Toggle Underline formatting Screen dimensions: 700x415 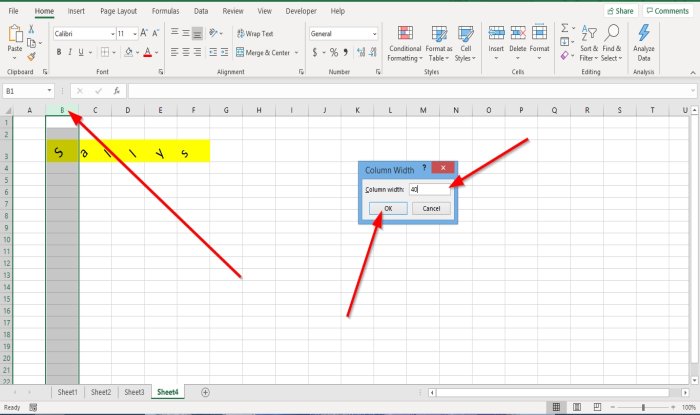pyautogui.click(x=81, y=52)
